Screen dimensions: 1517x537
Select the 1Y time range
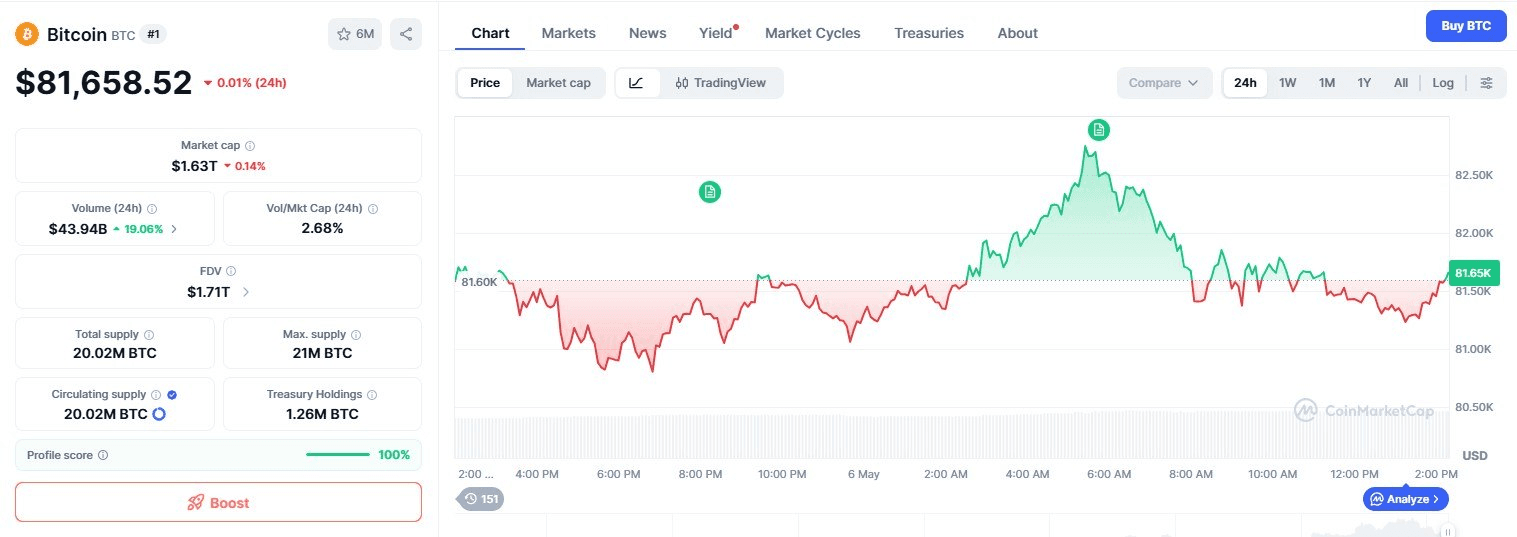[x=1364, y=83]
